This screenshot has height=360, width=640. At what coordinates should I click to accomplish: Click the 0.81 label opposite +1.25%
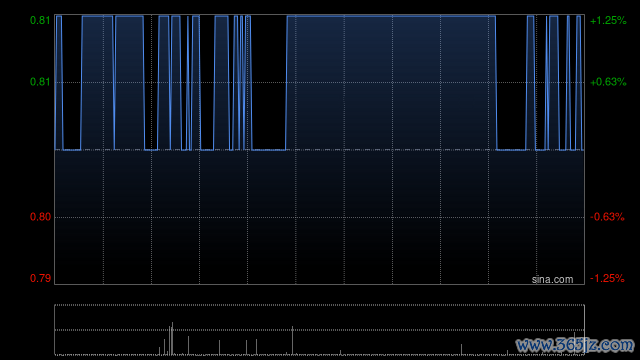pos(40,20)
